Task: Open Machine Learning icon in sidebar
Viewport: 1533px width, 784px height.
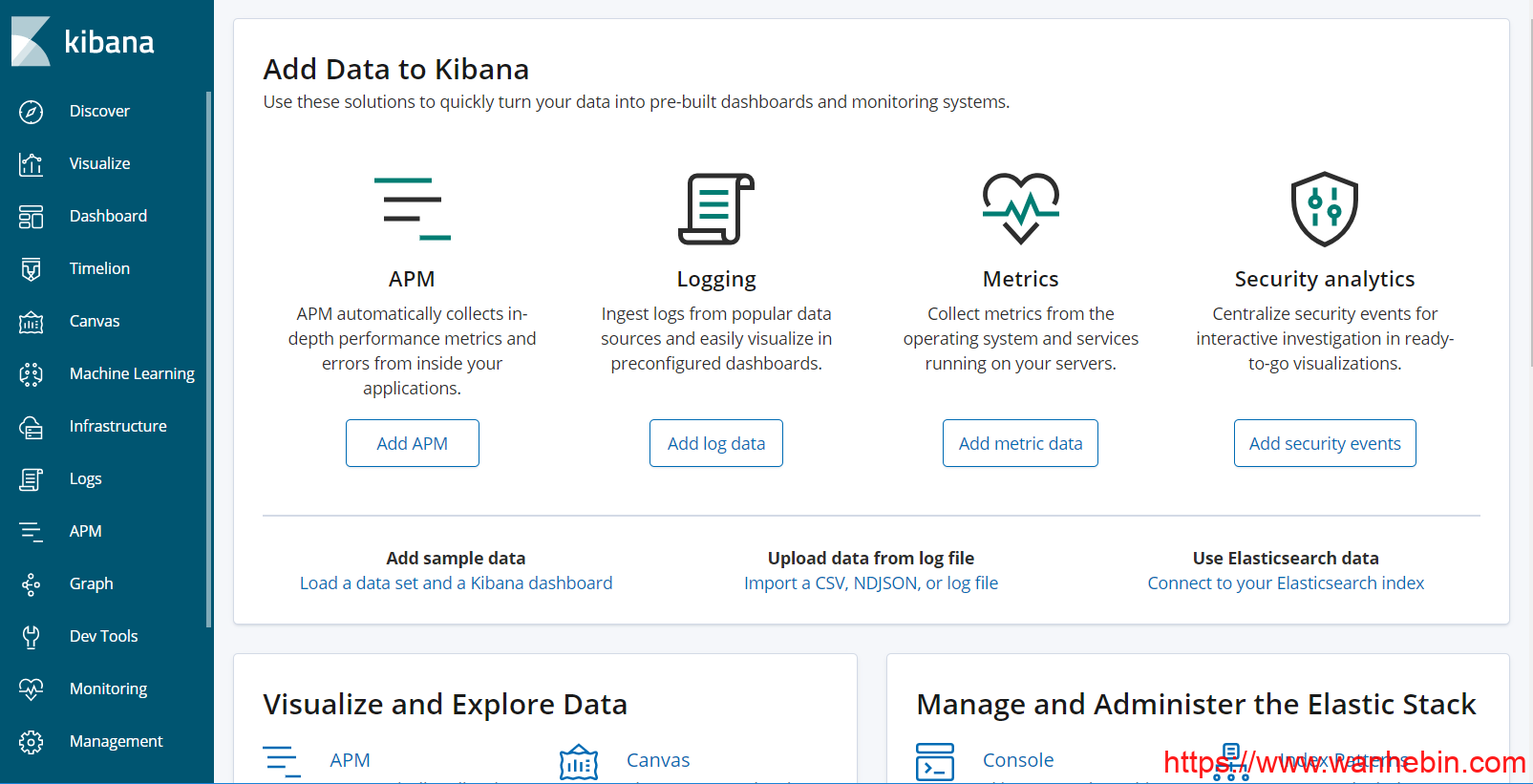Action: point(31,374)
